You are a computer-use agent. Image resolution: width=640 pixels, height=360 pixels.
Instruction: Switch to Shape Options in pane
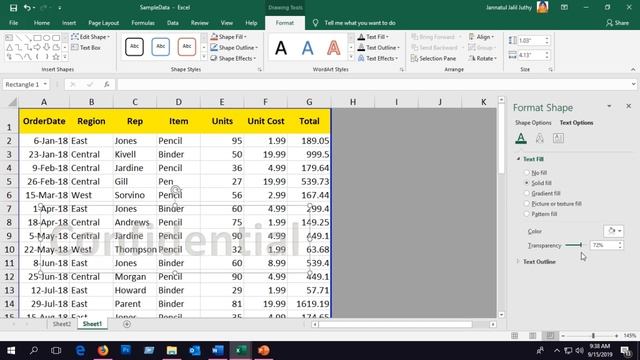pyautogui.click(x=533, y=122)
